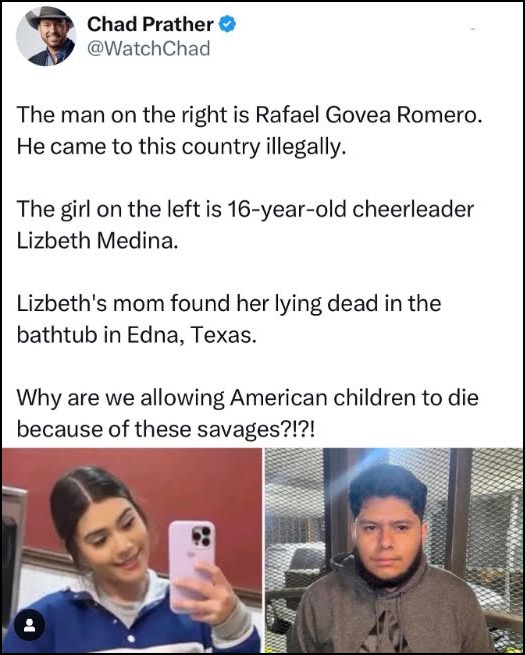Click the faint dash mark at the tweet's top corner
Screen dimensions: 525x655
coord(472,29)
